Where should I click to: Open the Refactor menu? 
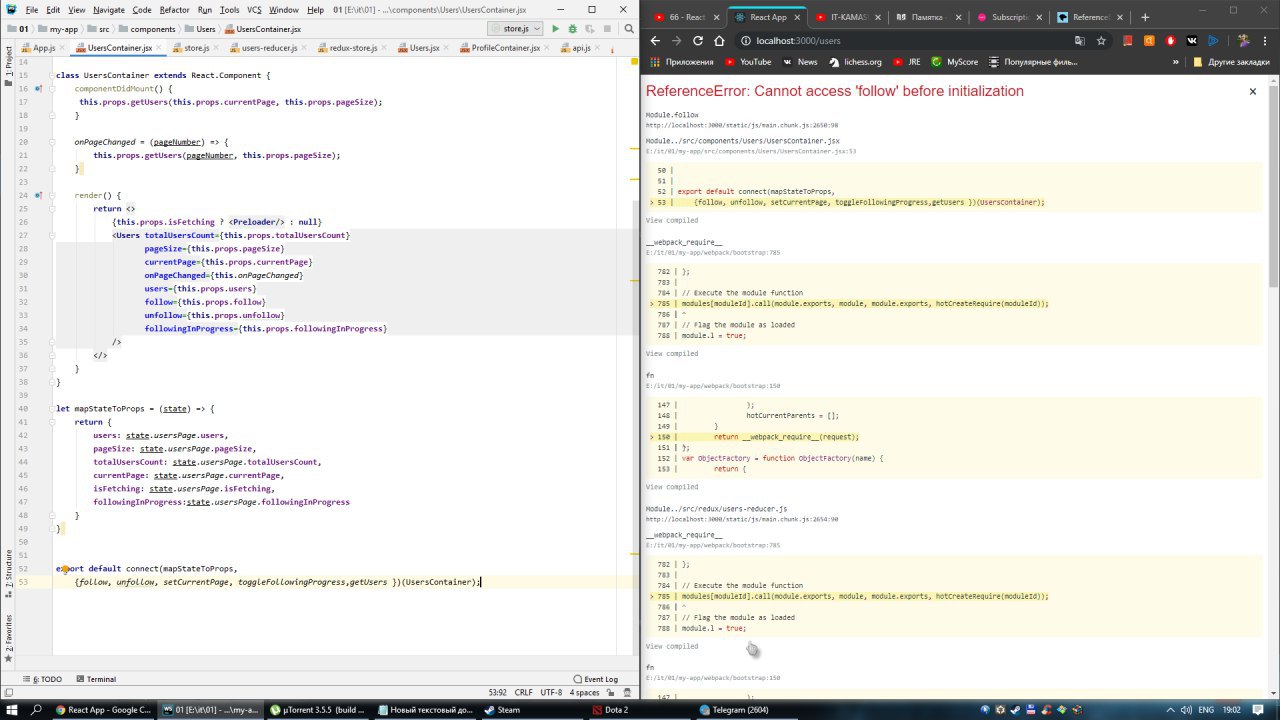point(174,10)
